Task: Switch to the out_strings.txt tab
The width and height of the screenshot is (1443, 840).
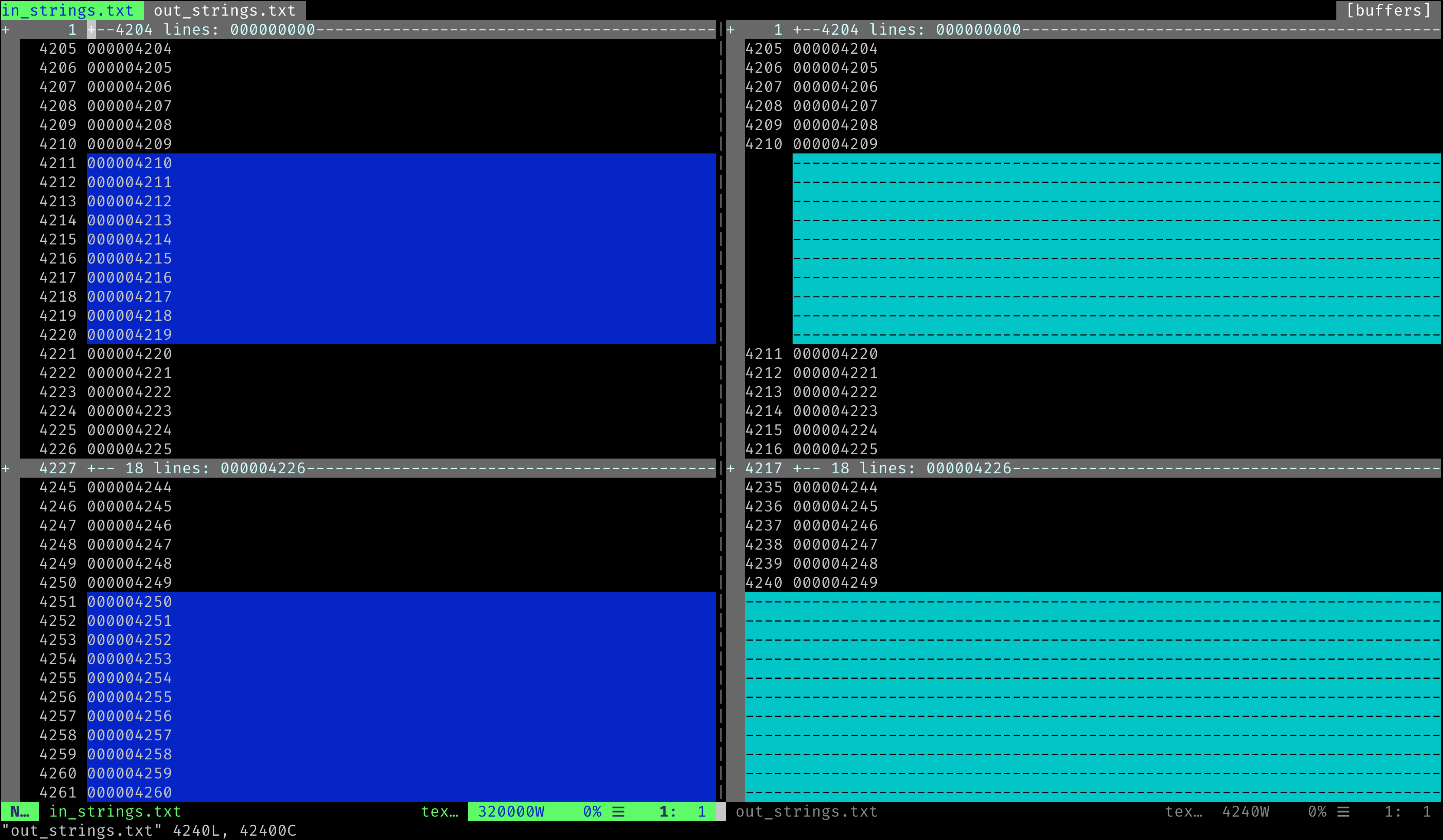Action: coord(225,10)
